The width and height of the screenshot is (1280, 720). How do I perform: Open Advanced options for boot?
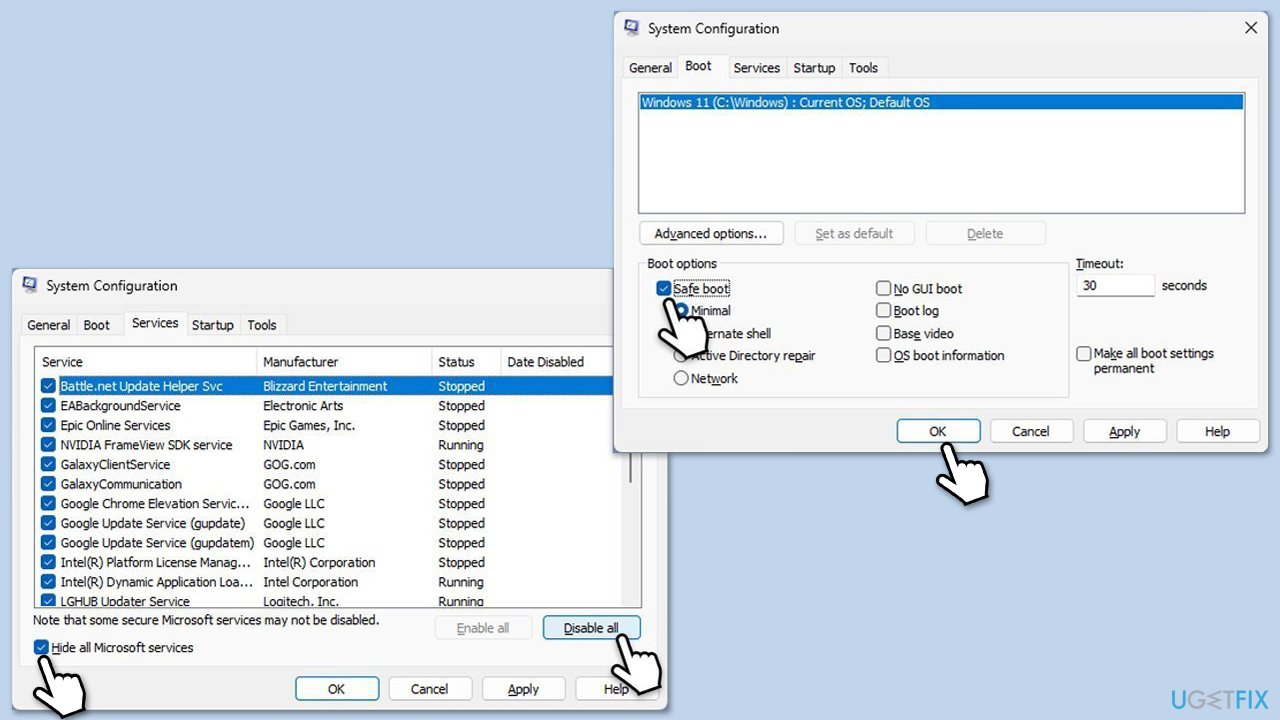coord(710,233)
